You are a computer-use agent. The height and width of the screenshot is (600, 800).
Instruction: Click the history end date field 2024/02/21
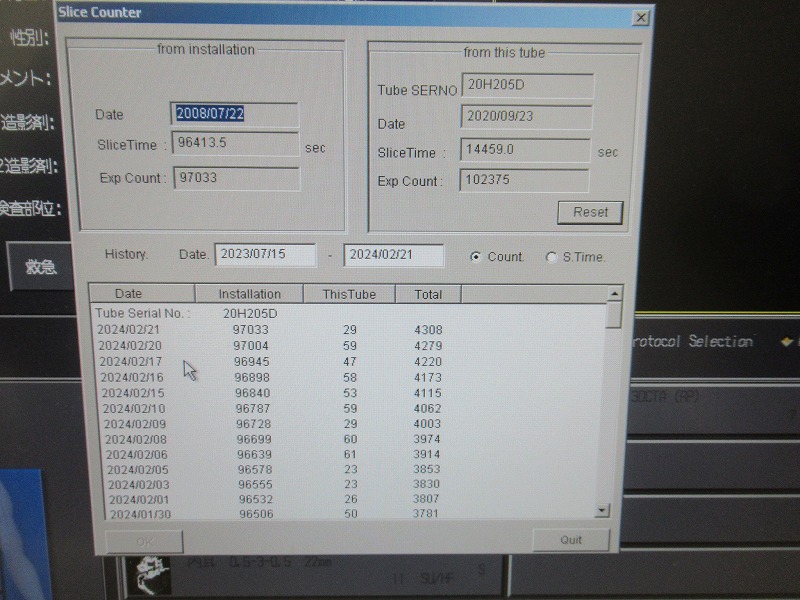pyautogui.click(x=393, y=255)
